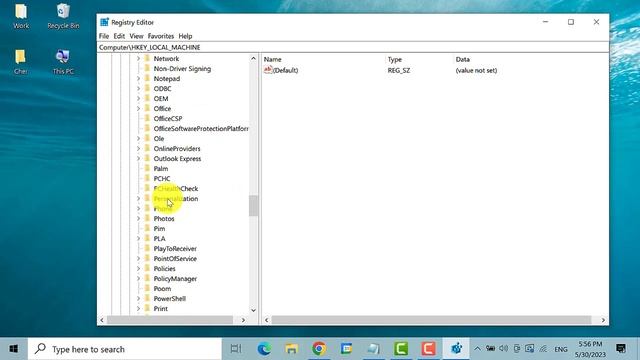The width and height of the screenshot is (640, 360).
Task: Click the Windows Start button
Action: tap(13, 349)
